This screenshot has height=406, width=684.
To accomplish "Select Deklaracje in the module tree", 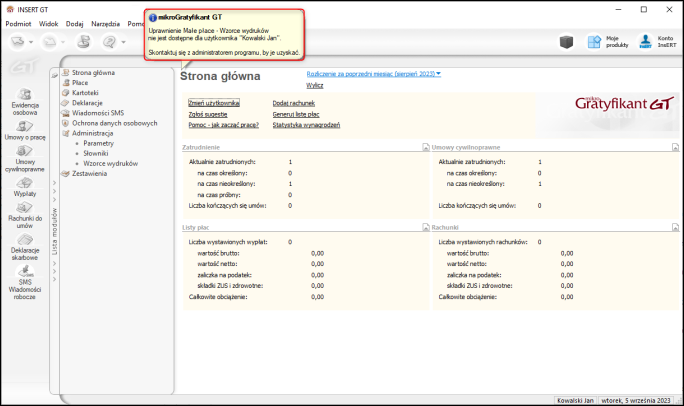I will click(x=87, y=103).
